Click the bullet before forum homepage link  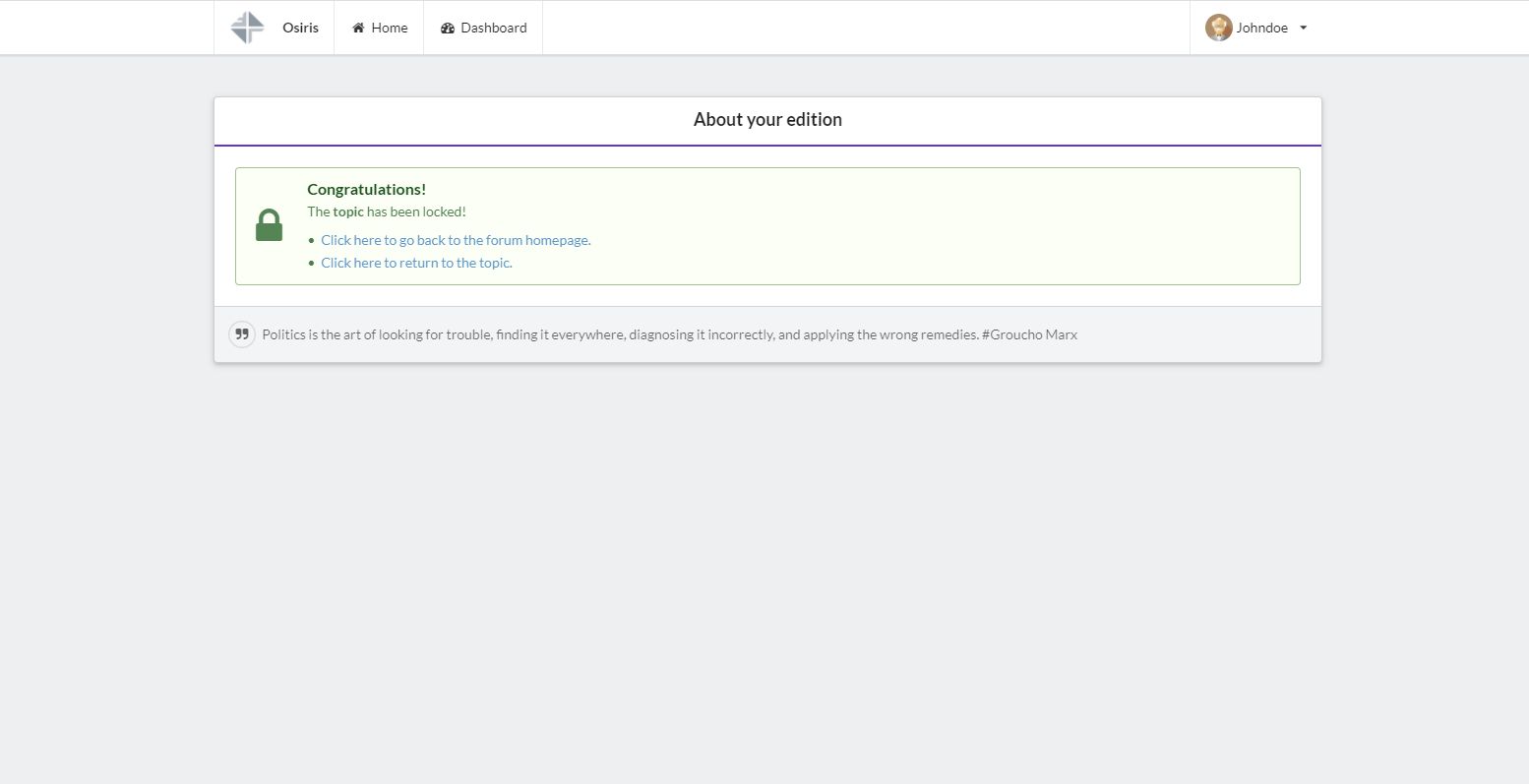click(312, 240)
